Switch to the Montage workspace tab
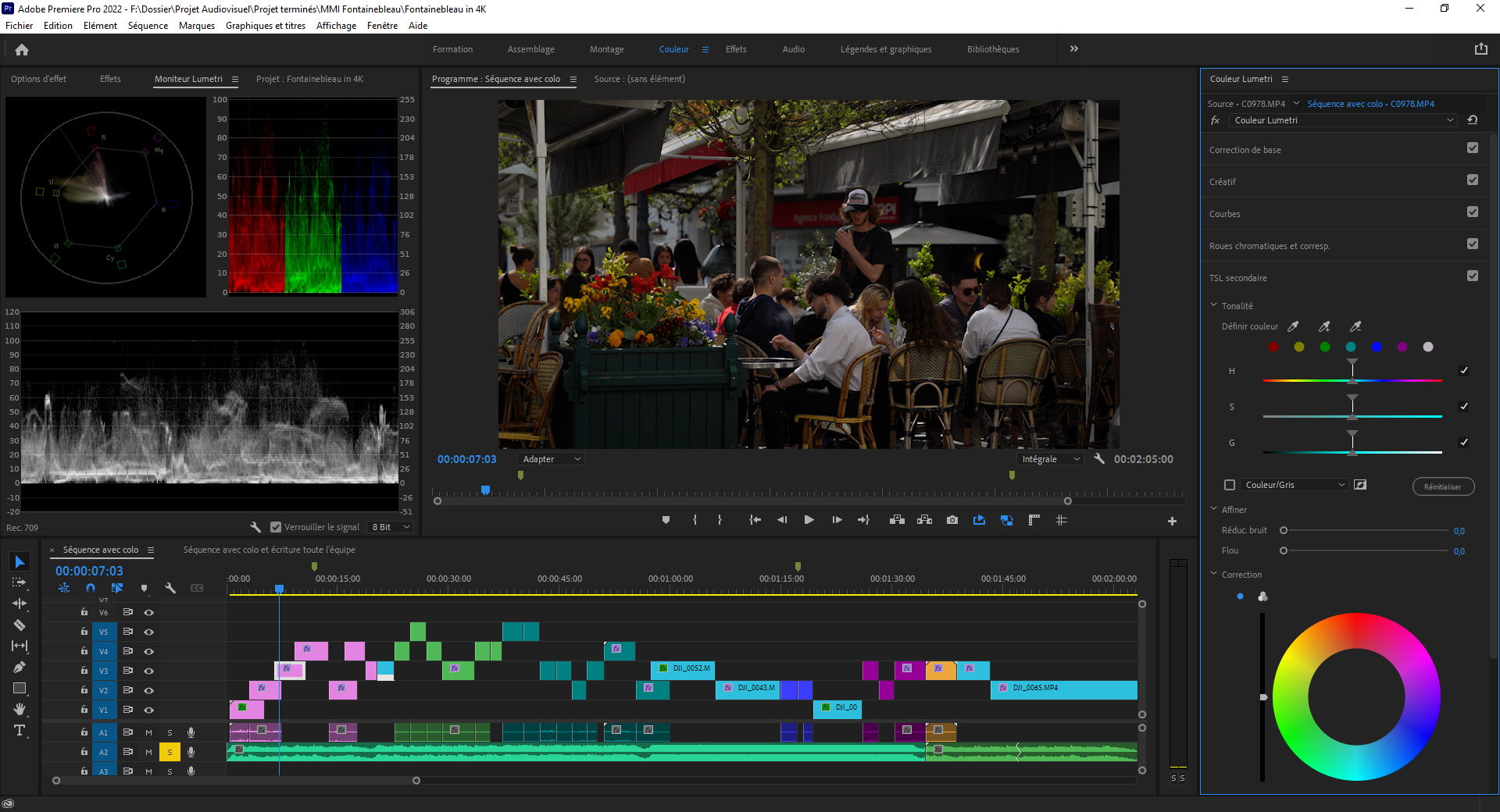This screenshot has height=812, width=1500. (x=606, y=49)
